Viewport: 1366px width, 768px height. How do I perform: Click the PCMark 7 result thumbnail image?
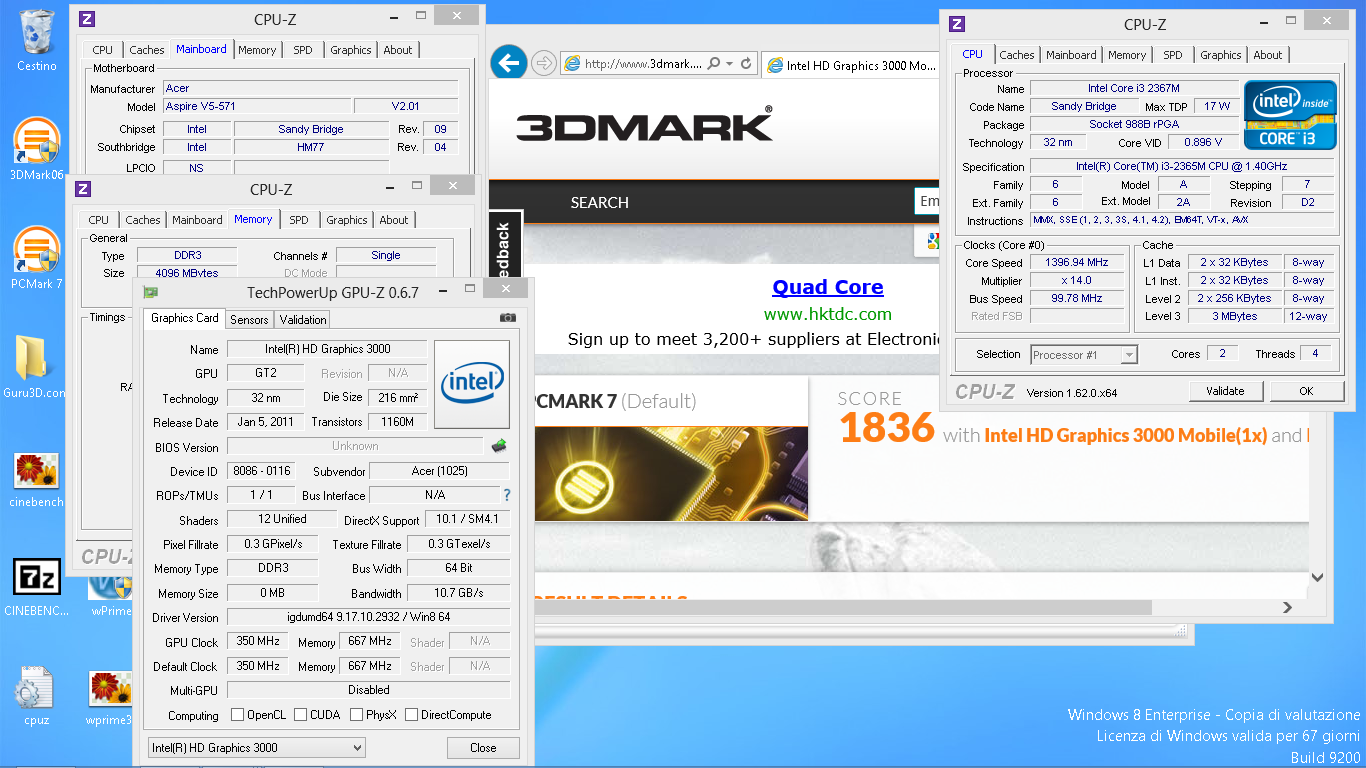point(671,474)
